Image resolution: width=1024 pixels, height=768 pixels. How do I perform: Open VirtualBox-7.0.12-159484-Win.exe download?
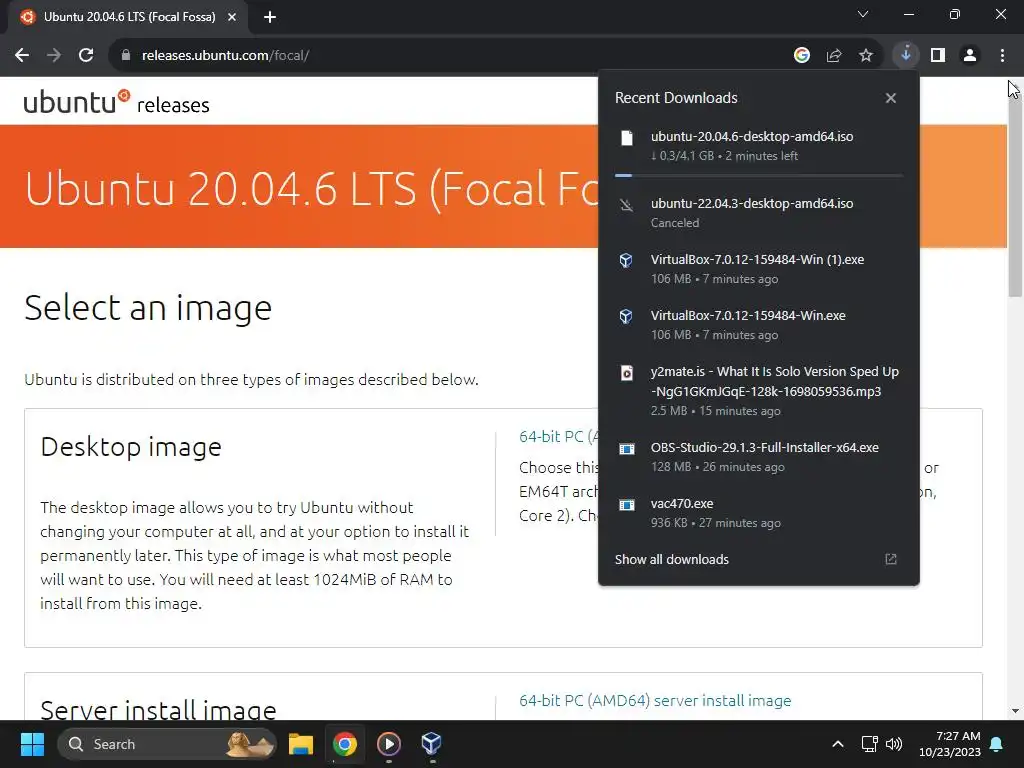point(759,325)
